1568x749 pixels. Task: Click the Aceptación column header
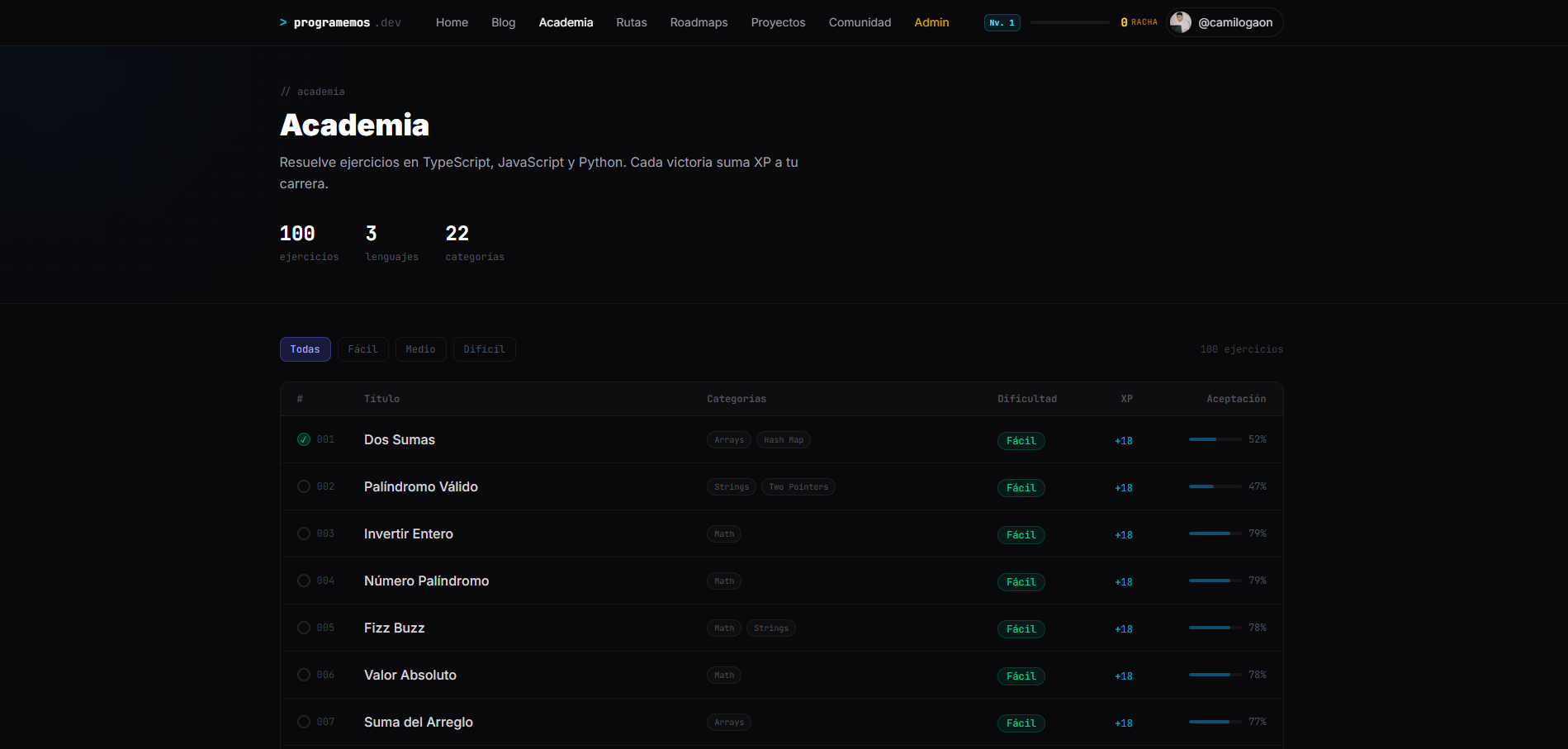point(1236,399)
